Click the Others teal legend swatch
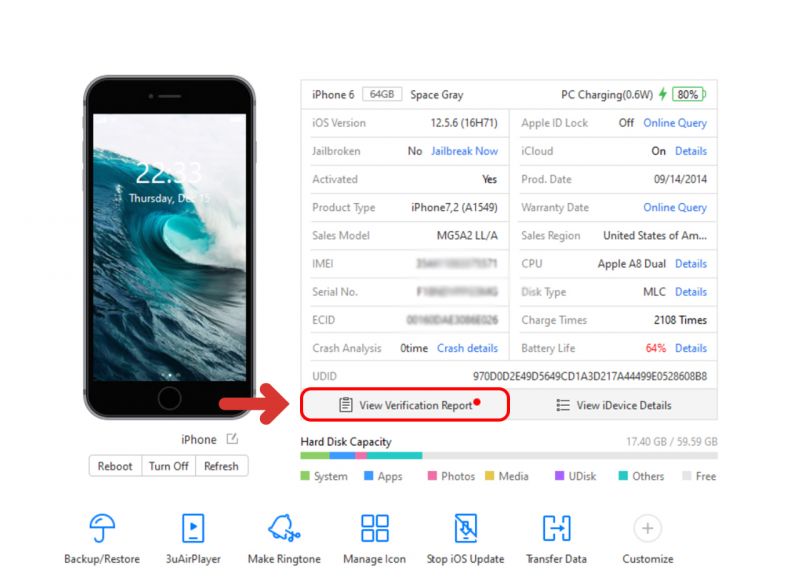800x579 pixels. pyautogui.click(x=622, y=475)
